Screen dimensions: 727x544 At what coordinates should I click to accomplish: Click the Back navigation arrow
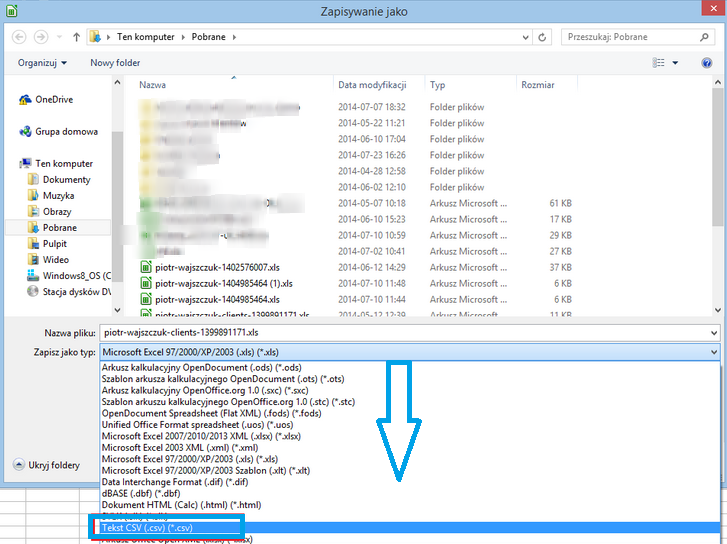(19, 37)
